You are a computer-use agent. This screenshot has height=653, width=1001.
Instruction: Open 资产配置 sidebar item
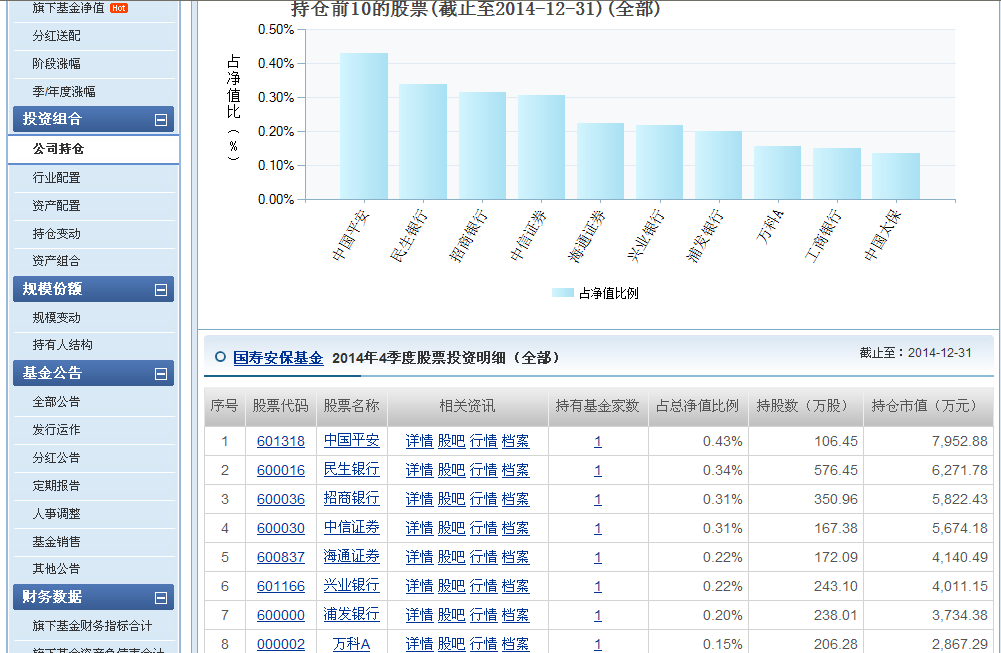[56, 206]
